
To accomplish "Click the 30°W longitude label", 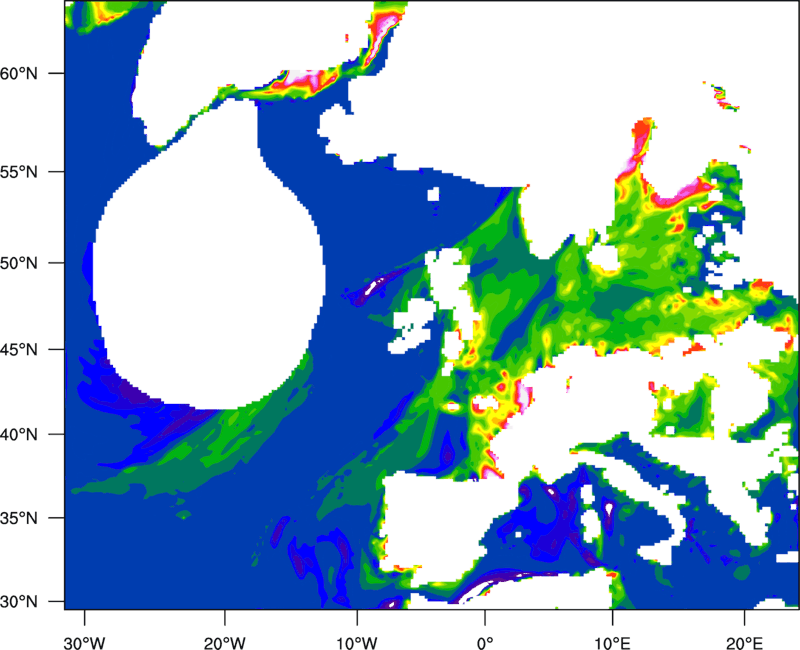I will tap(85, 643).
